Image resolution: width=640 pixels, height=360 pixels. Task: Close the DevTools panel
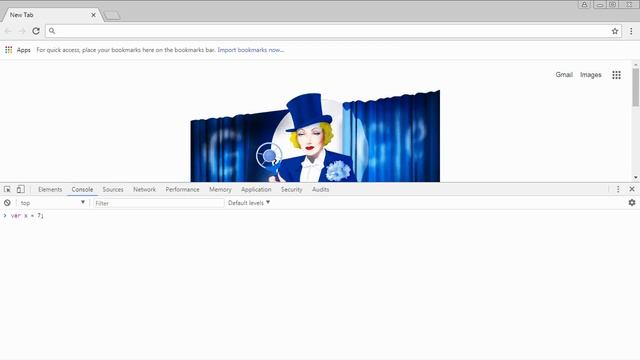point(632,189)
